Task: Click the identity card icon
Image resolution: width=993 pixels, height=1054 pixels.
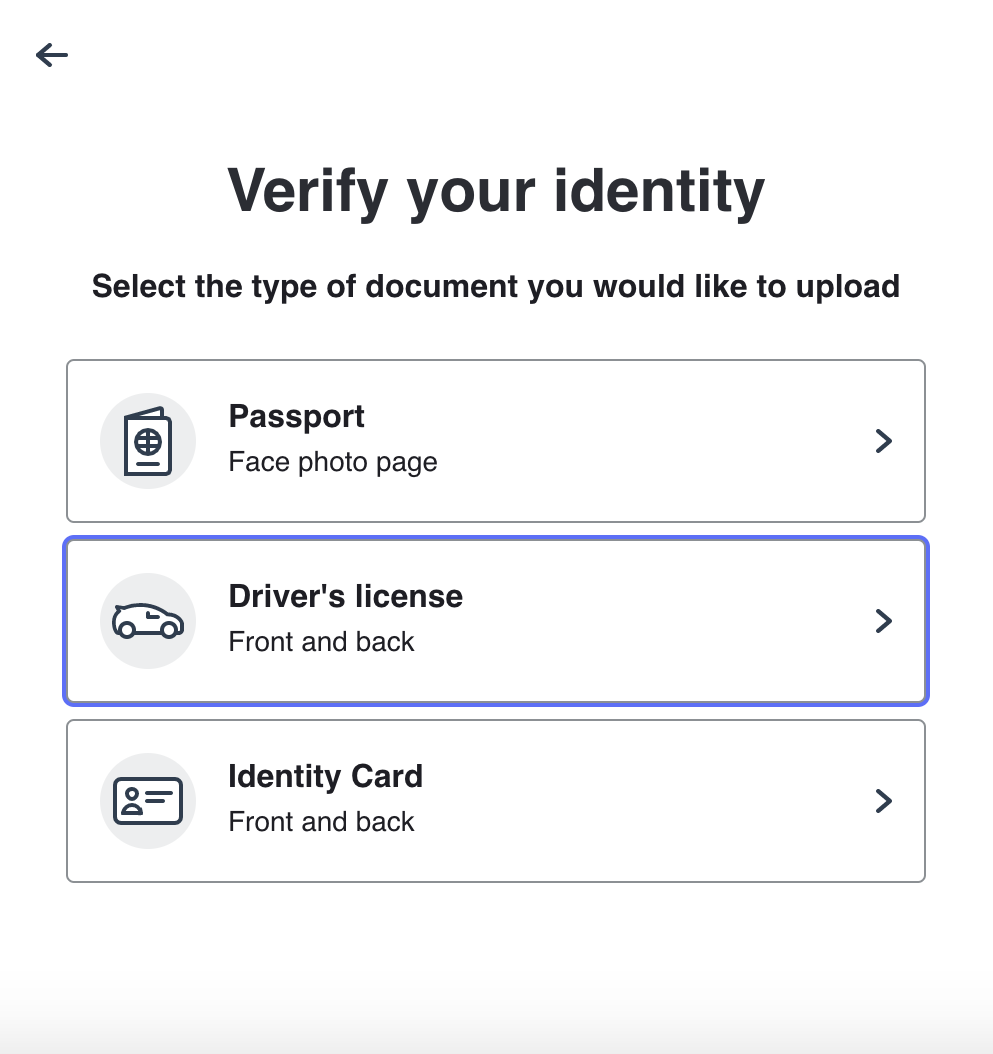Action: tap(148, 801)
